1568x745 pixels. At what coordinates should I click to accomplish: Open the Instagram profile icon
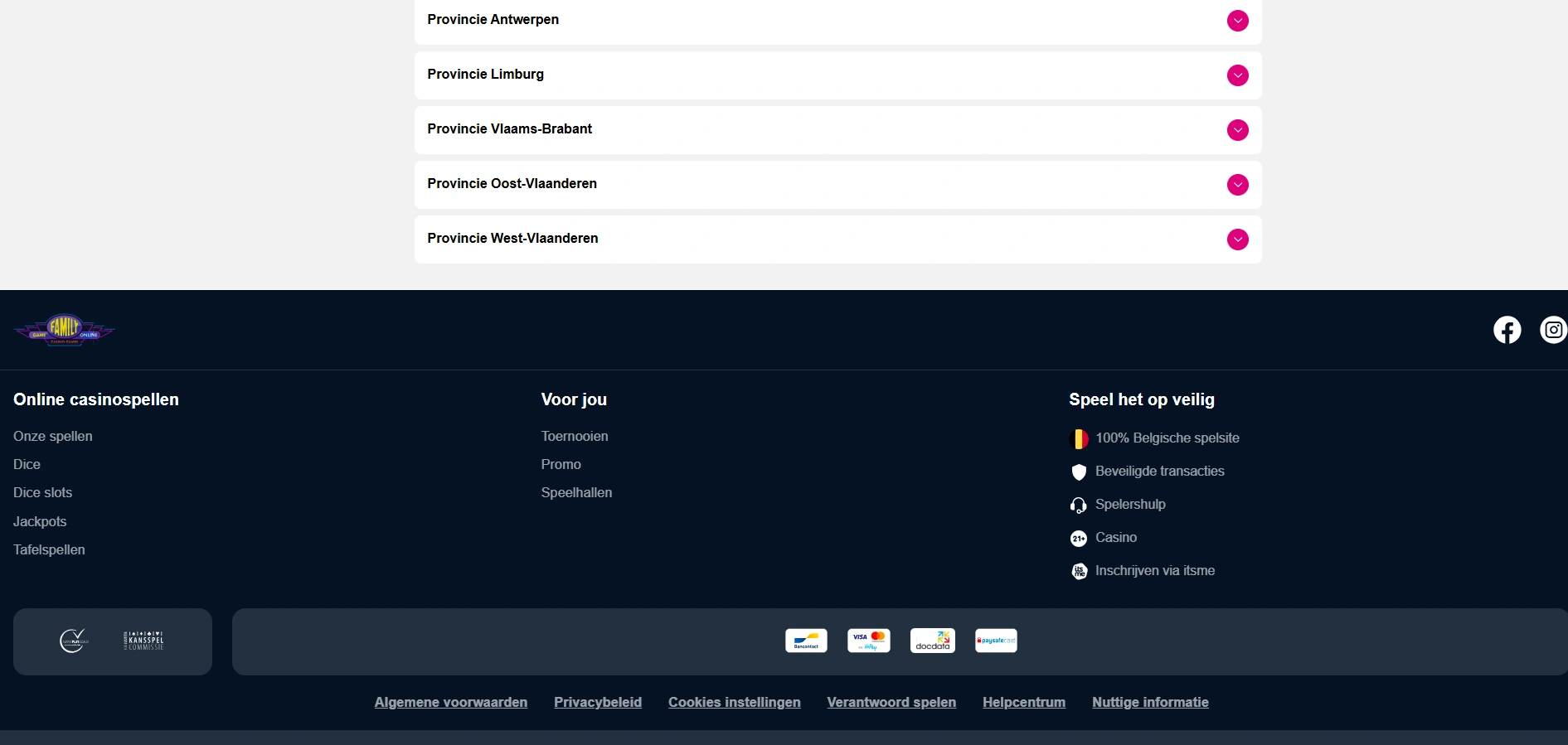1553,330
